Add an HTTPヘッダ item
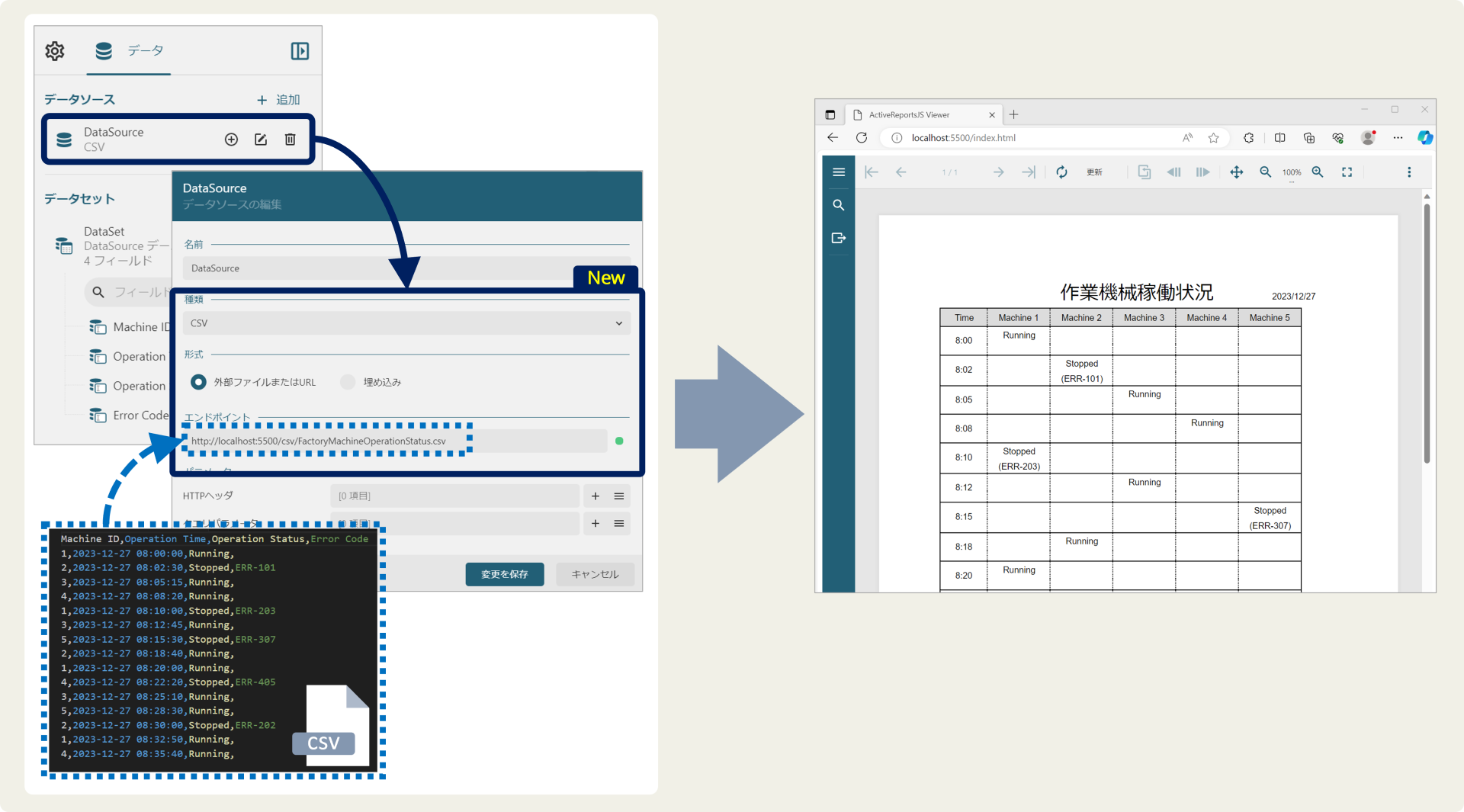This screenshot has height=812, width=1464. click(596, 496)
